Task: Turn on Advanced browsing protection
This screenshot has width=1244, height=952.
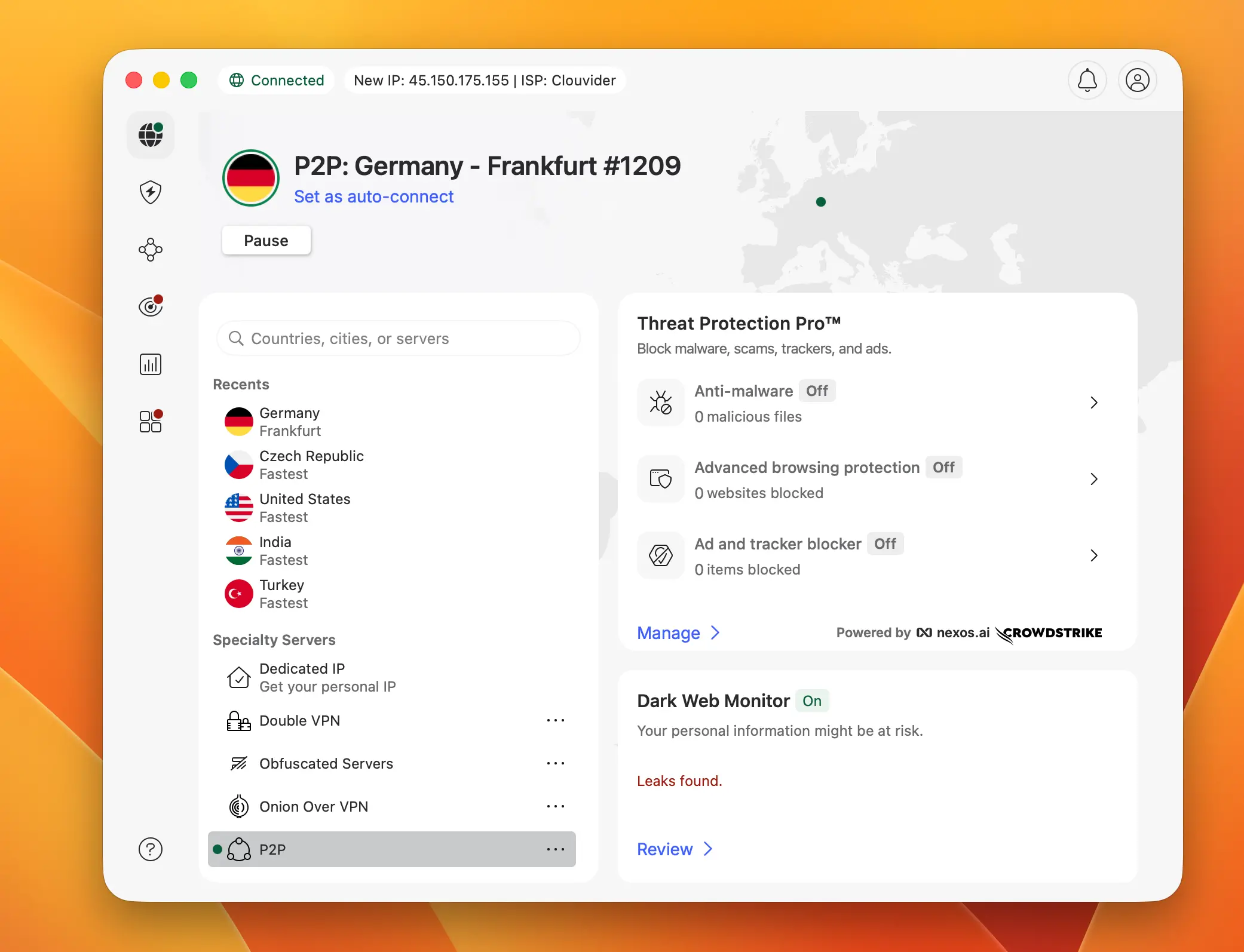Action: [943, 467]
